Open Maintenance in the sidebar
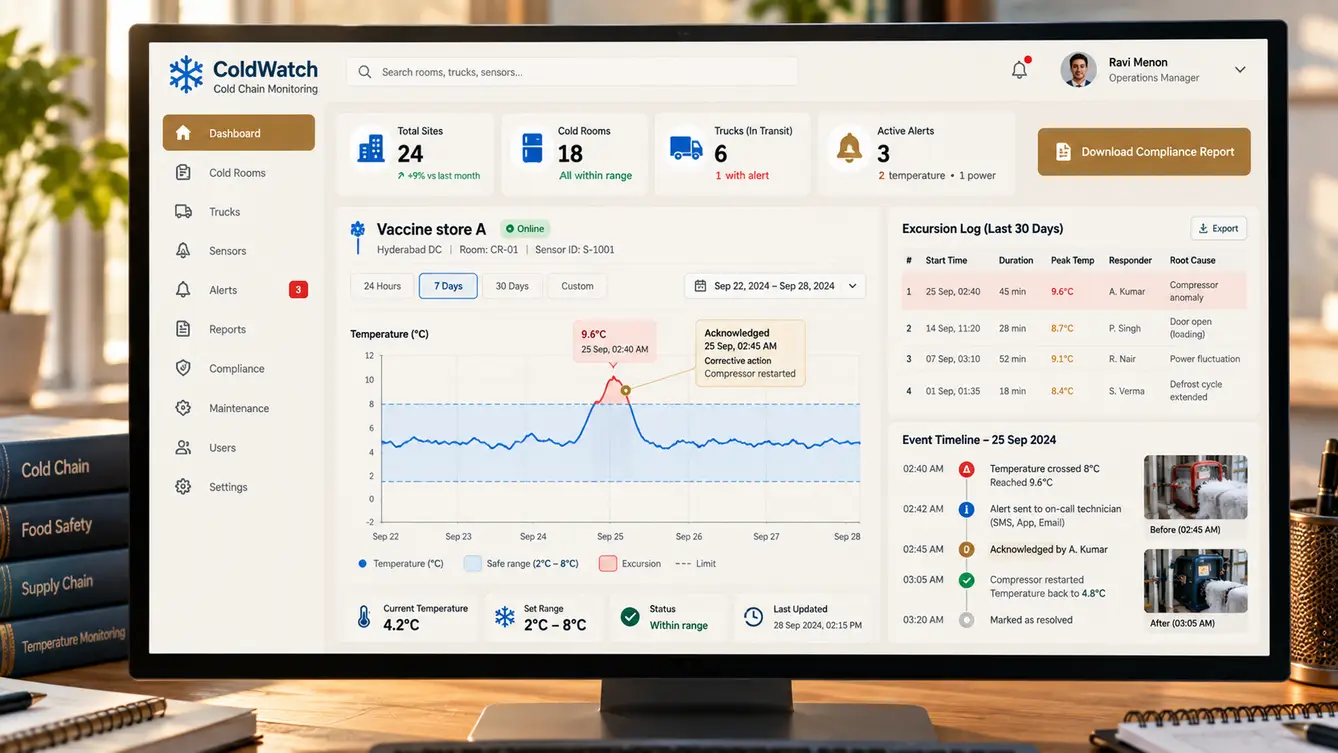Viewport: 1338px width, 753px height. 239,408
